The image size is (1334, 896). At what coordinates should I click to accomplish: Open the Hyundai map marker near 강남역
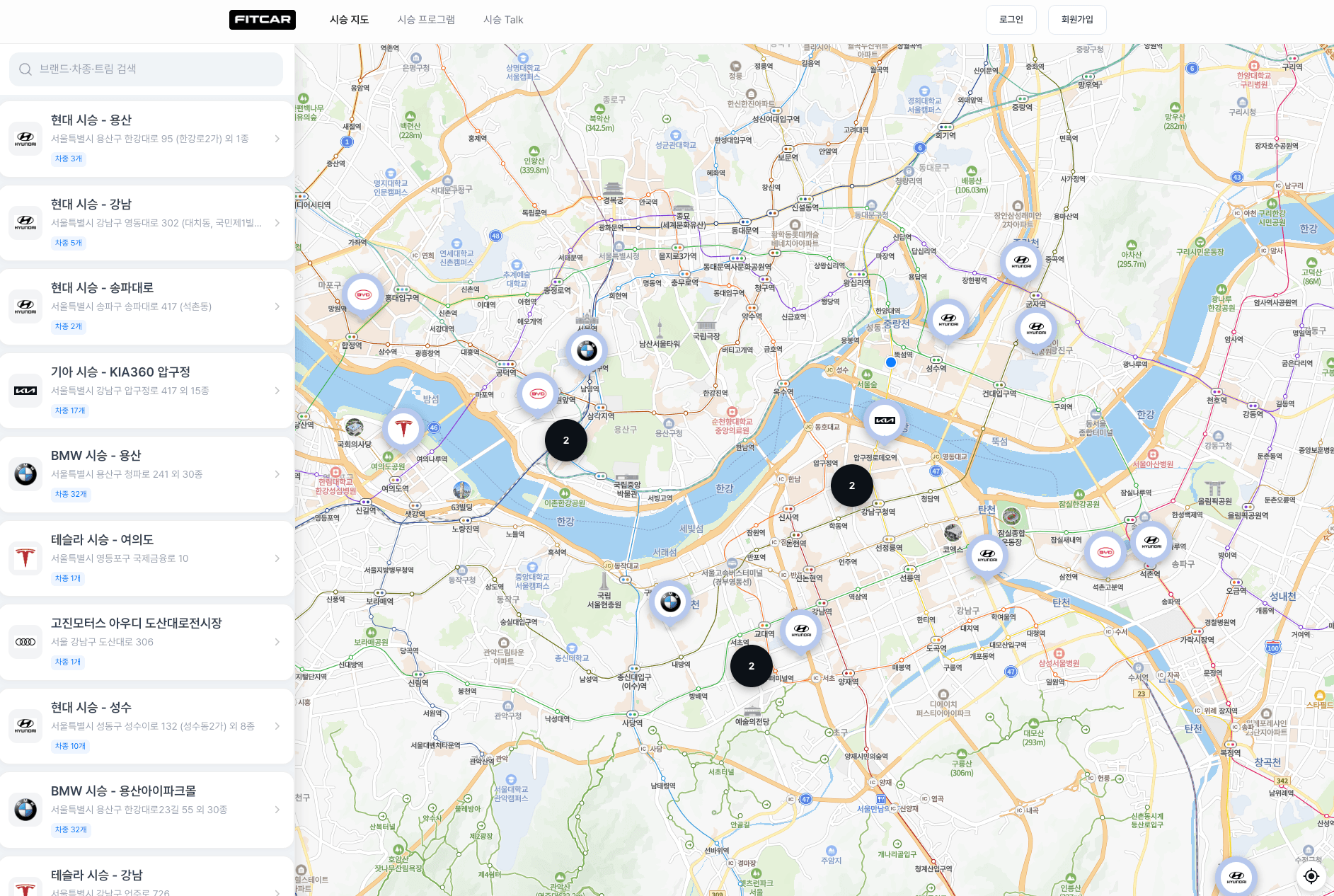point(801,630)
